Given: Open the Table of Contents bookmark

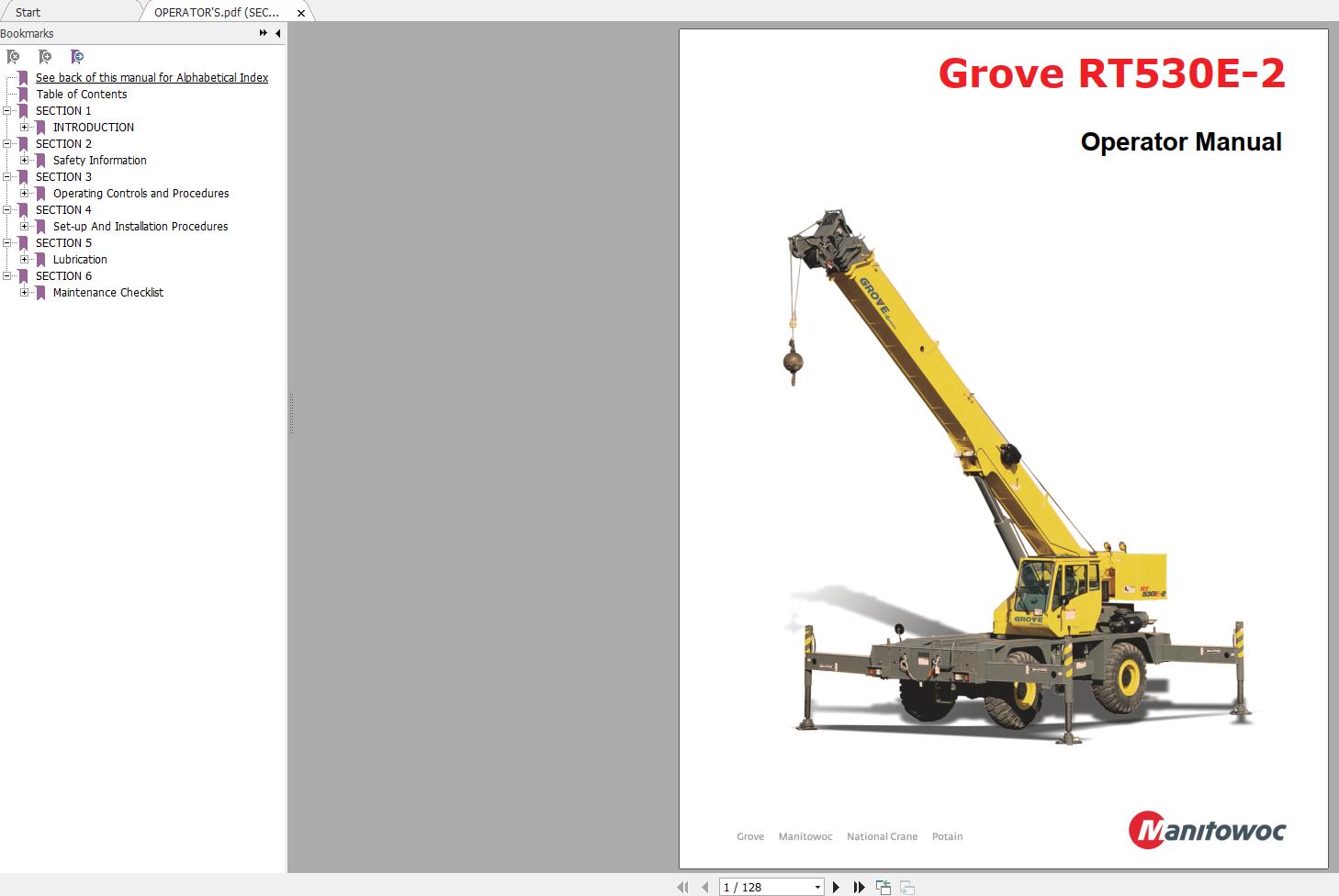Looking at the screenshot, I should click(82, 95).
